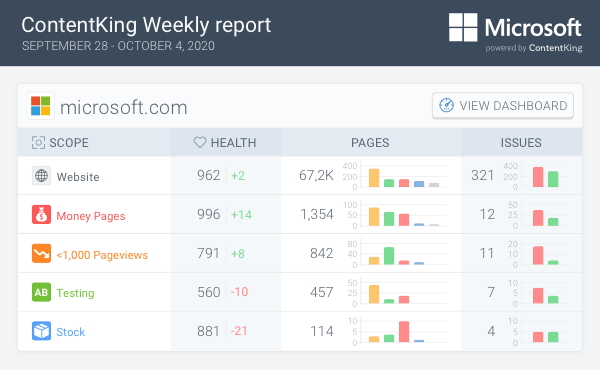
Task: Click the Website health score 962
Action: coord(209,175)
